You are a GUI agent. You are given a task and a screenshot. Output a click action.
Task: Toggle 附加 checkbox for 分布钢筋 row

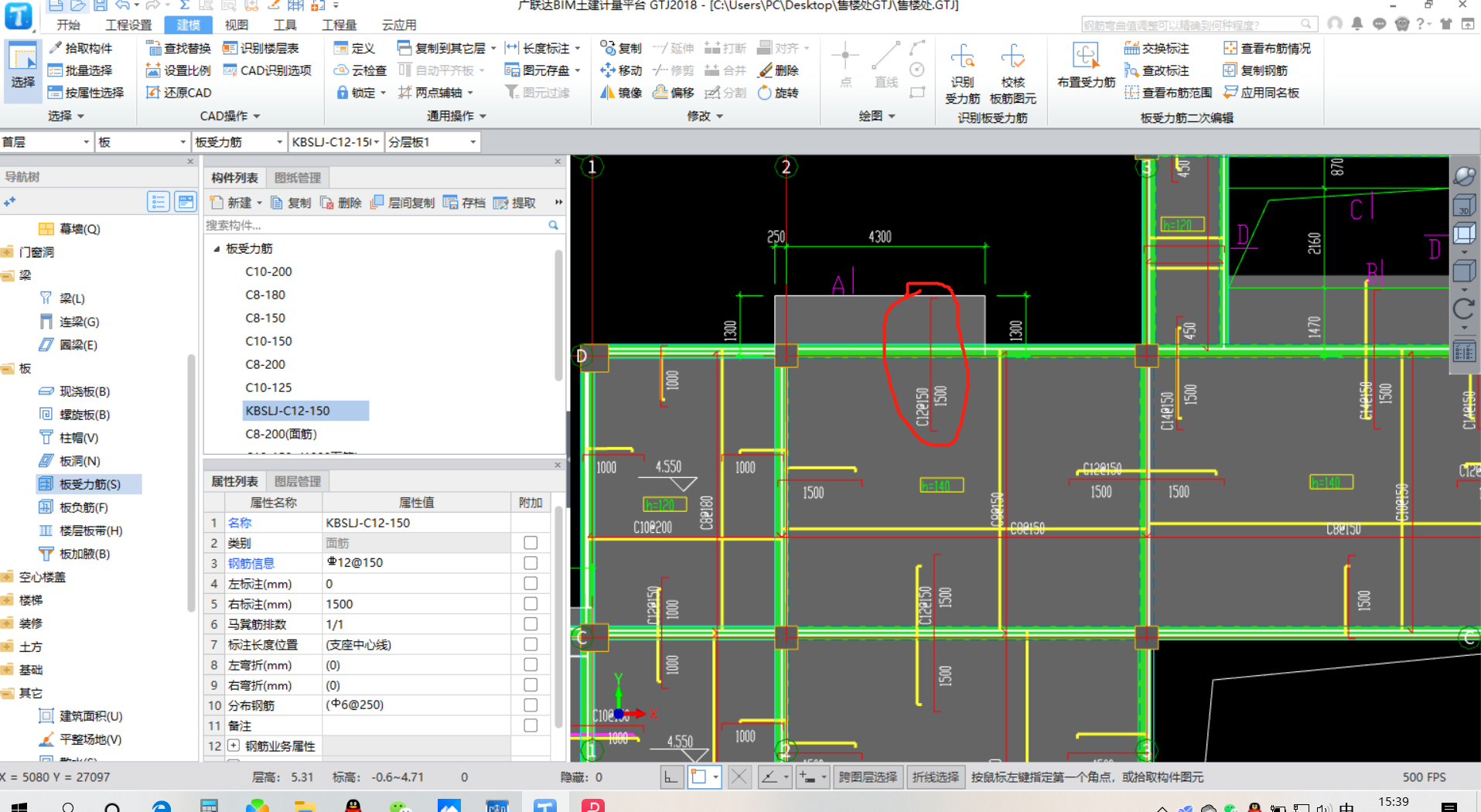531,705
